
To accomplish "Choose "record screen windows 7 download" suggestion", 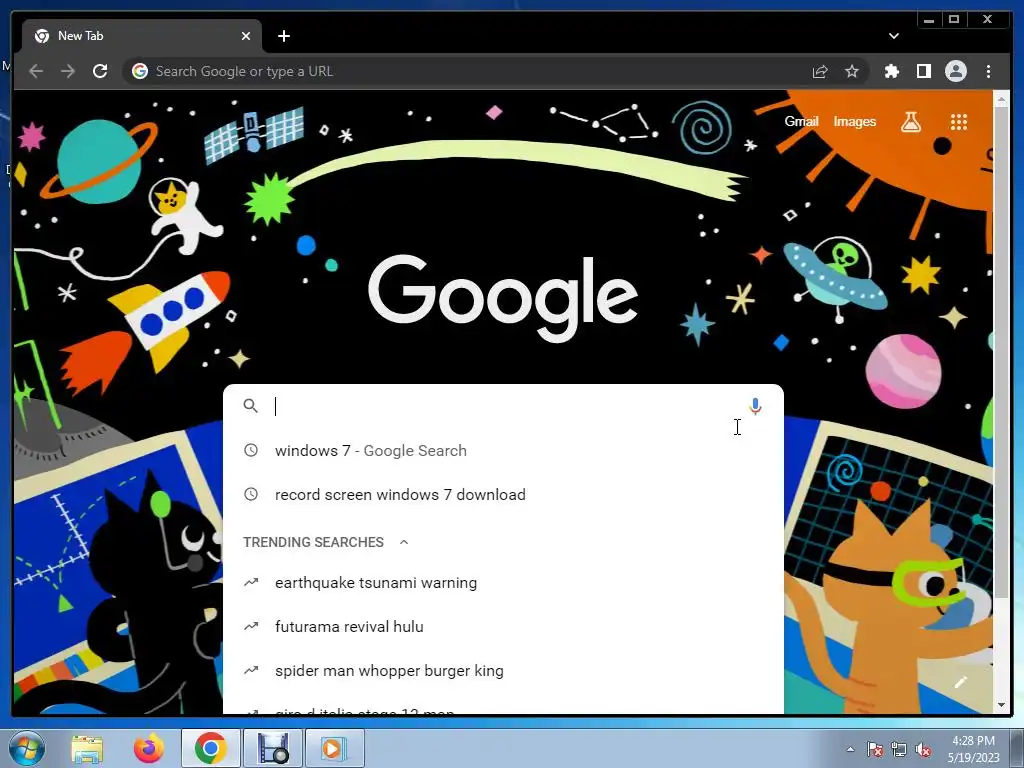I will (503, 494).
